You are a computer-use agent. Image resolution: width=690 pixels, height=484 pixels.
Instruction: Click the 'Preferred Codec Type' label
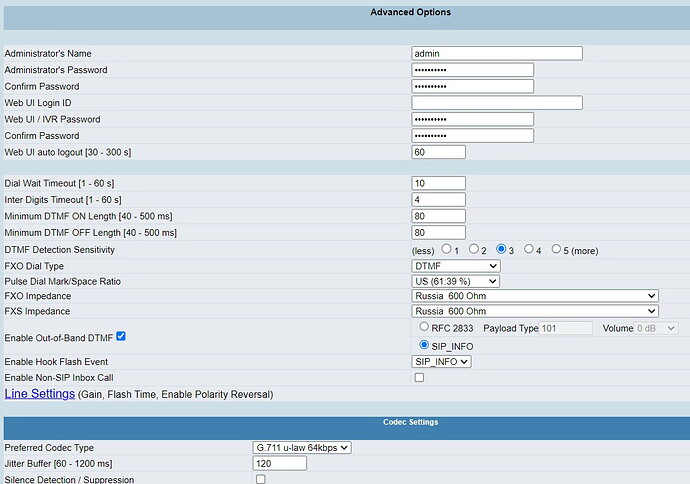pos(49,447)
